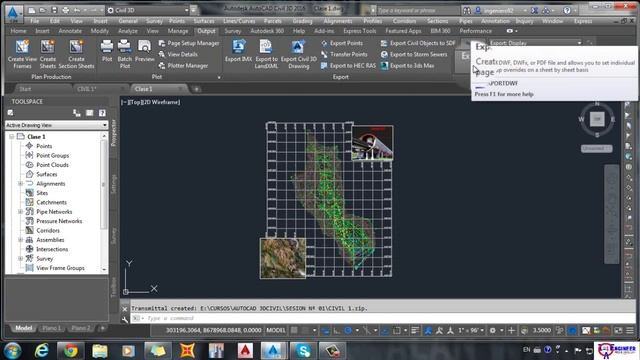Expand the Survey tree node
The height and width of the screenshot is (360, 640).
(20, 259)
